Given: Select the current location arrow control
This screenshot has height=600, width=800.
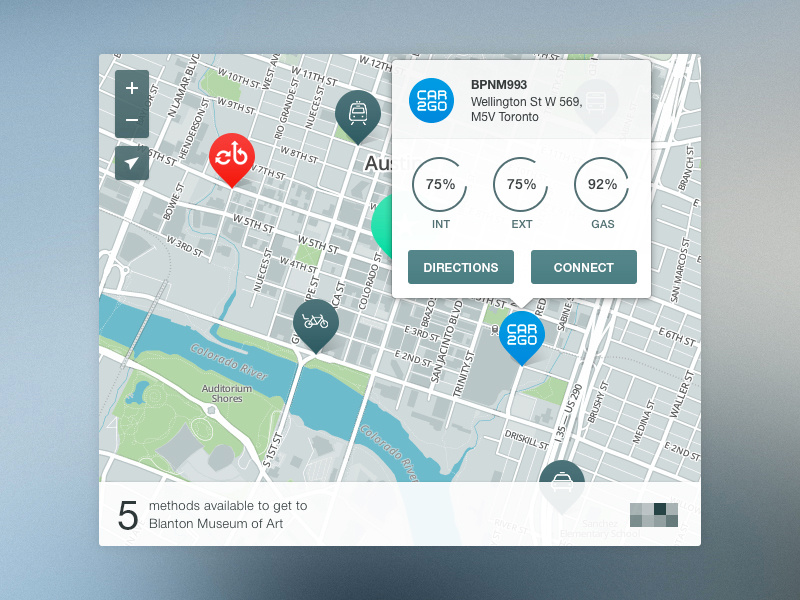Looking at the screenshot, I should coord(131,162).
